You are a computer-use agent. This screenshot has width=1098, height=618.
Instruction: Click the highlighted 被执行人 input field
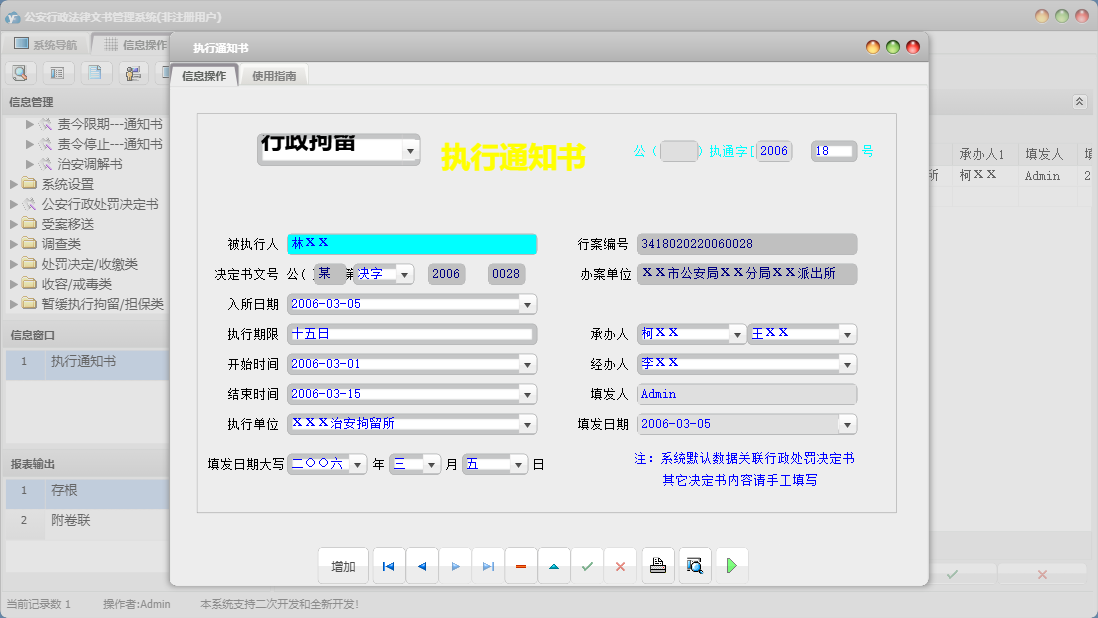pos(410,243)
